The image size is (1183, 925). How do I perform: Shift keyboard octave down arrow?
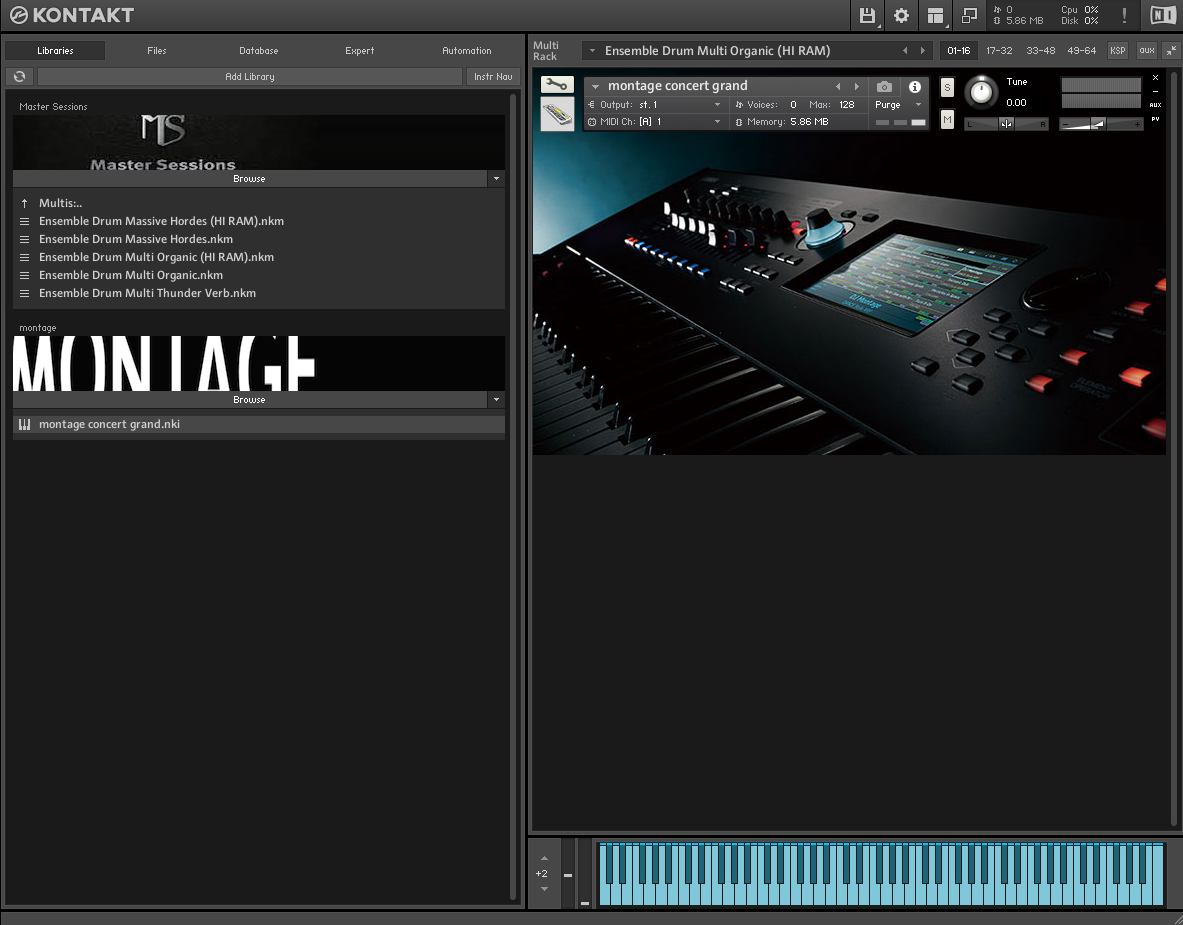pyautogui.click(x=544, y=889)
